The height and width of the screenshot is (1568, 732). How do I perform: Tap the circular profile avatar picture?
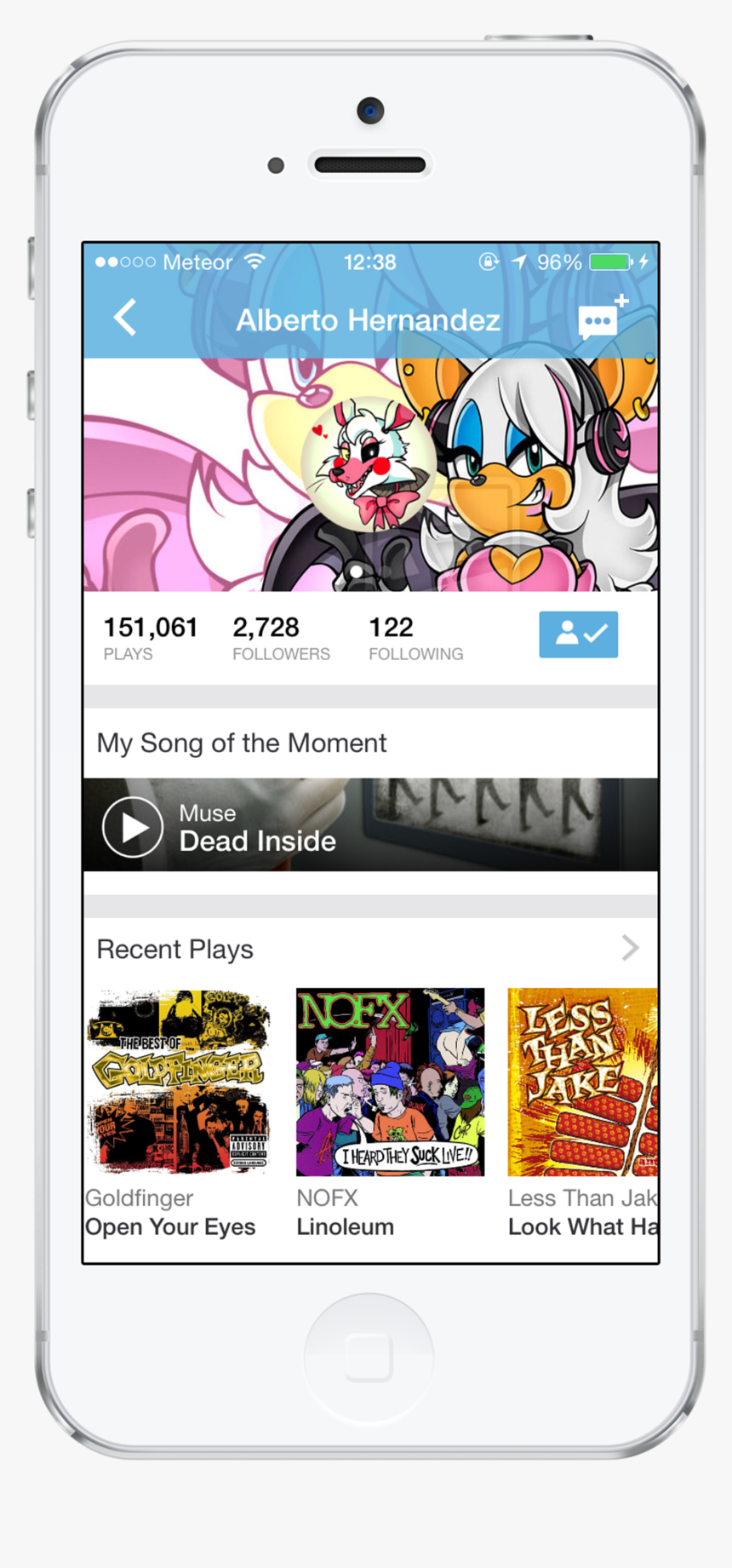(x=369, y=463)
